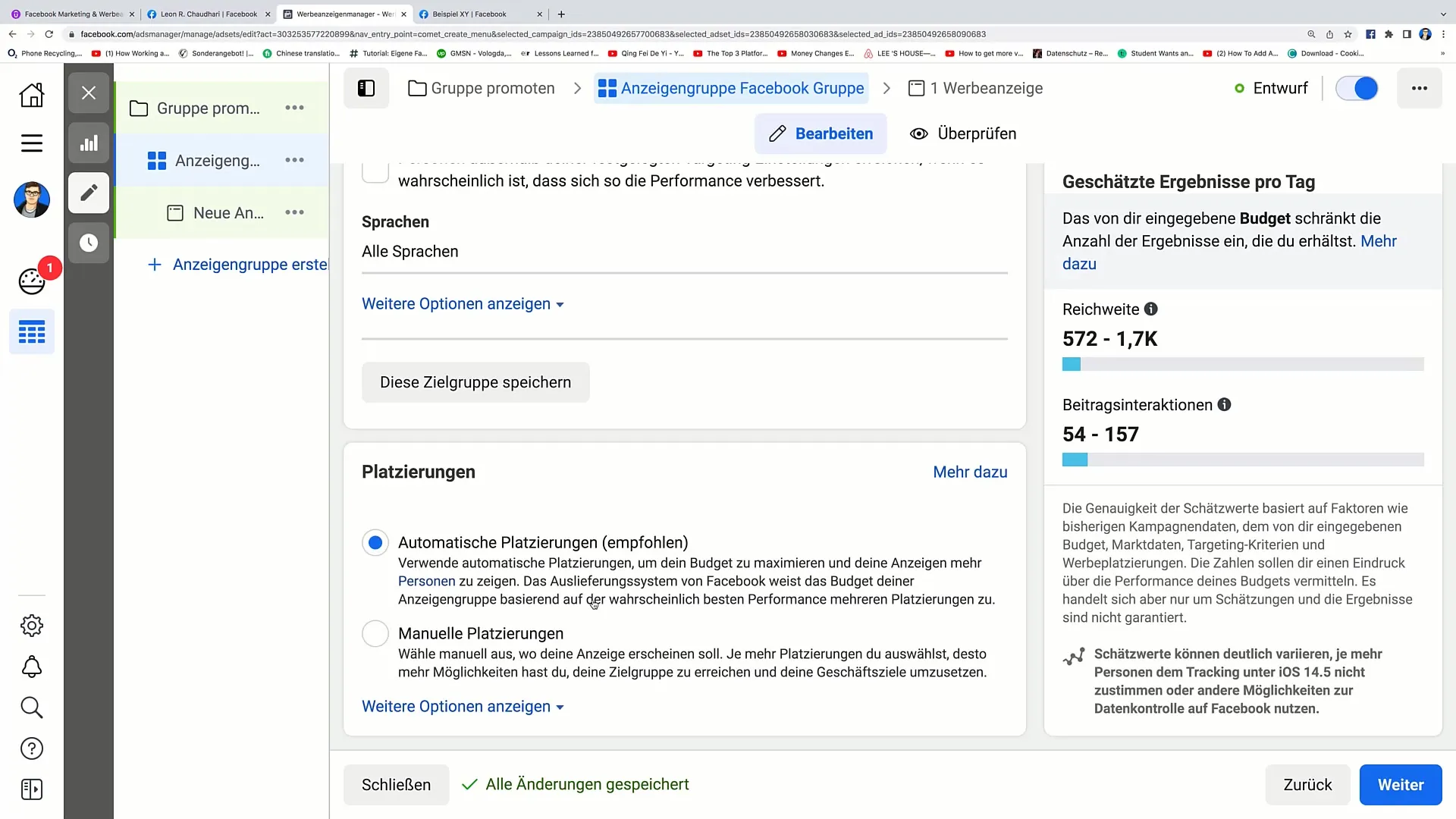
Task: Click the Ads Manager table grid icon
Action: (31, 331)
